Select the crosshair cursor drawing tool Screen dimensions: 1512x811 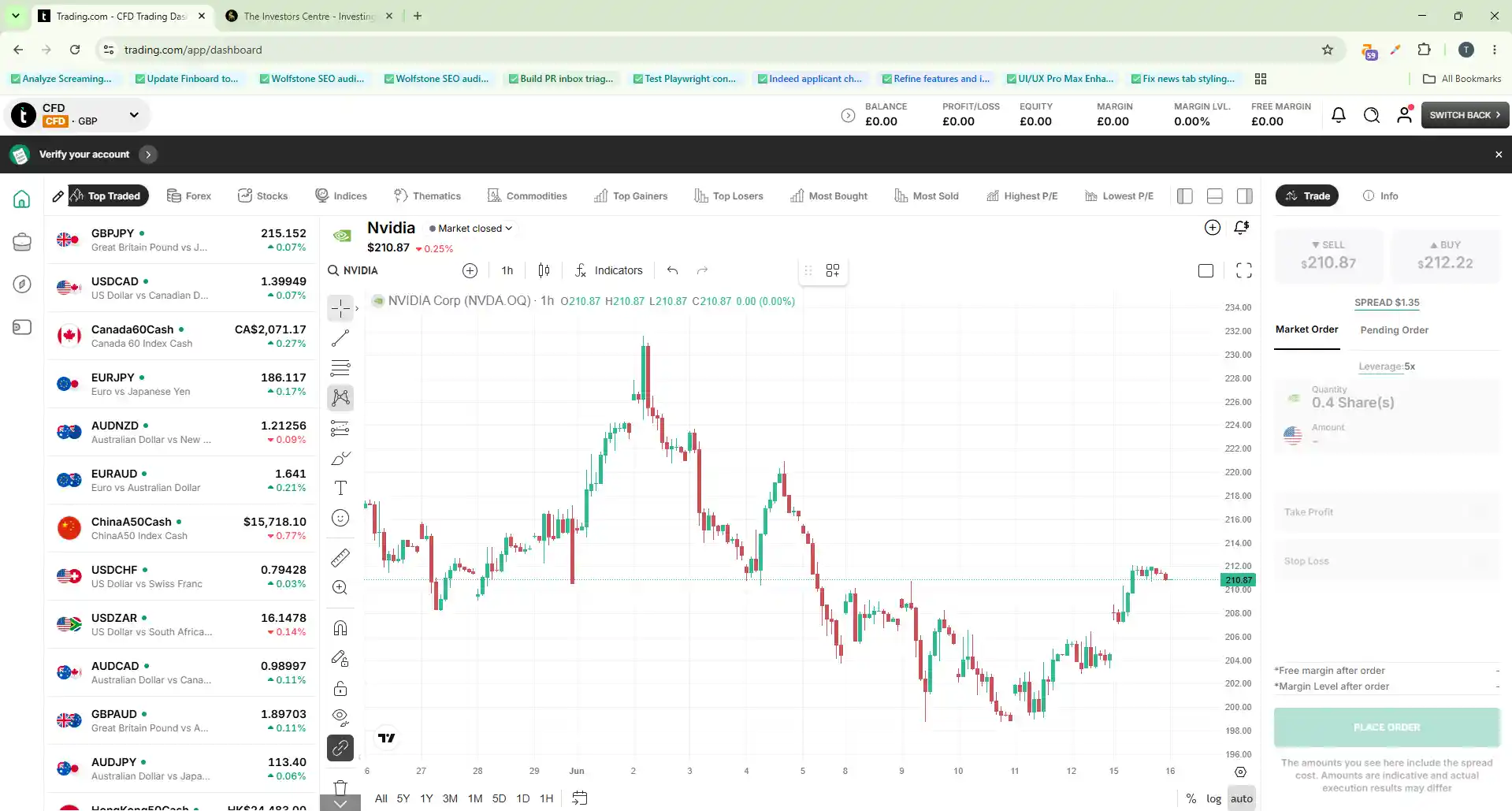(340, 307)
